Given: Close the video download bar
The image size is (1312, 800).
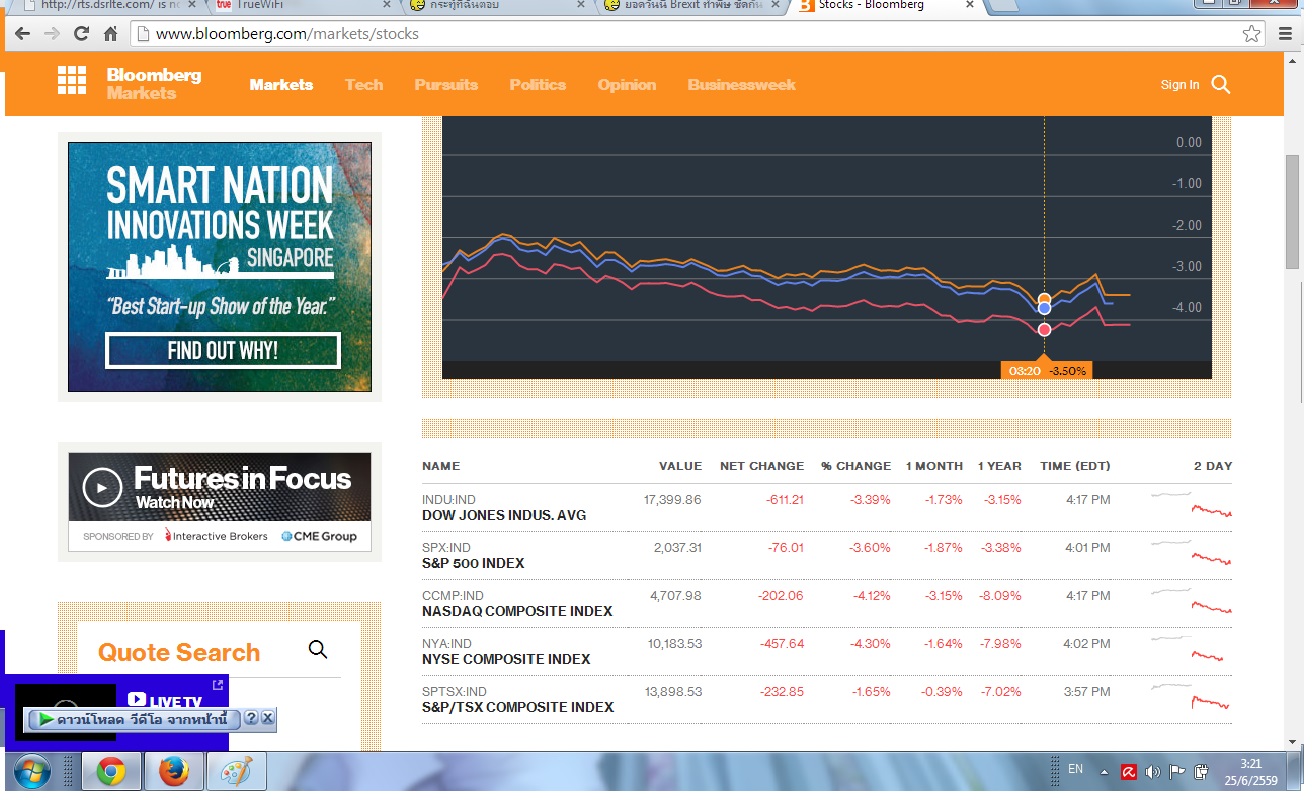Looking at the screenshot, I should pyautogui.click(x=268, y=718).
